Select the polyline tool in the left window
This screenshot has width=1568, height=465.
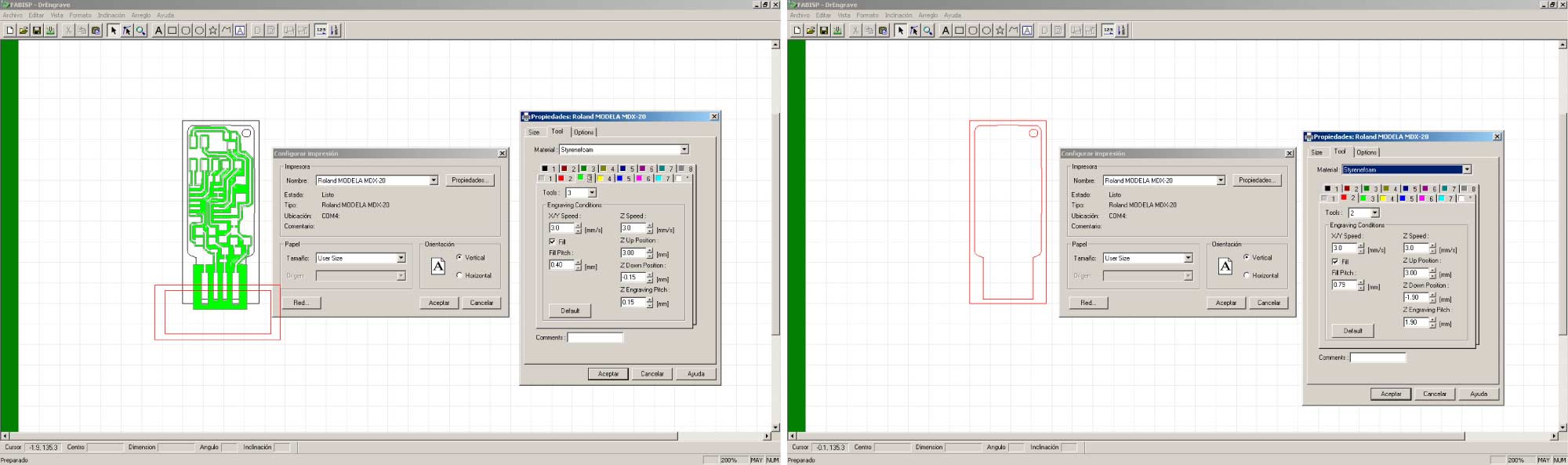coord(226,31)
